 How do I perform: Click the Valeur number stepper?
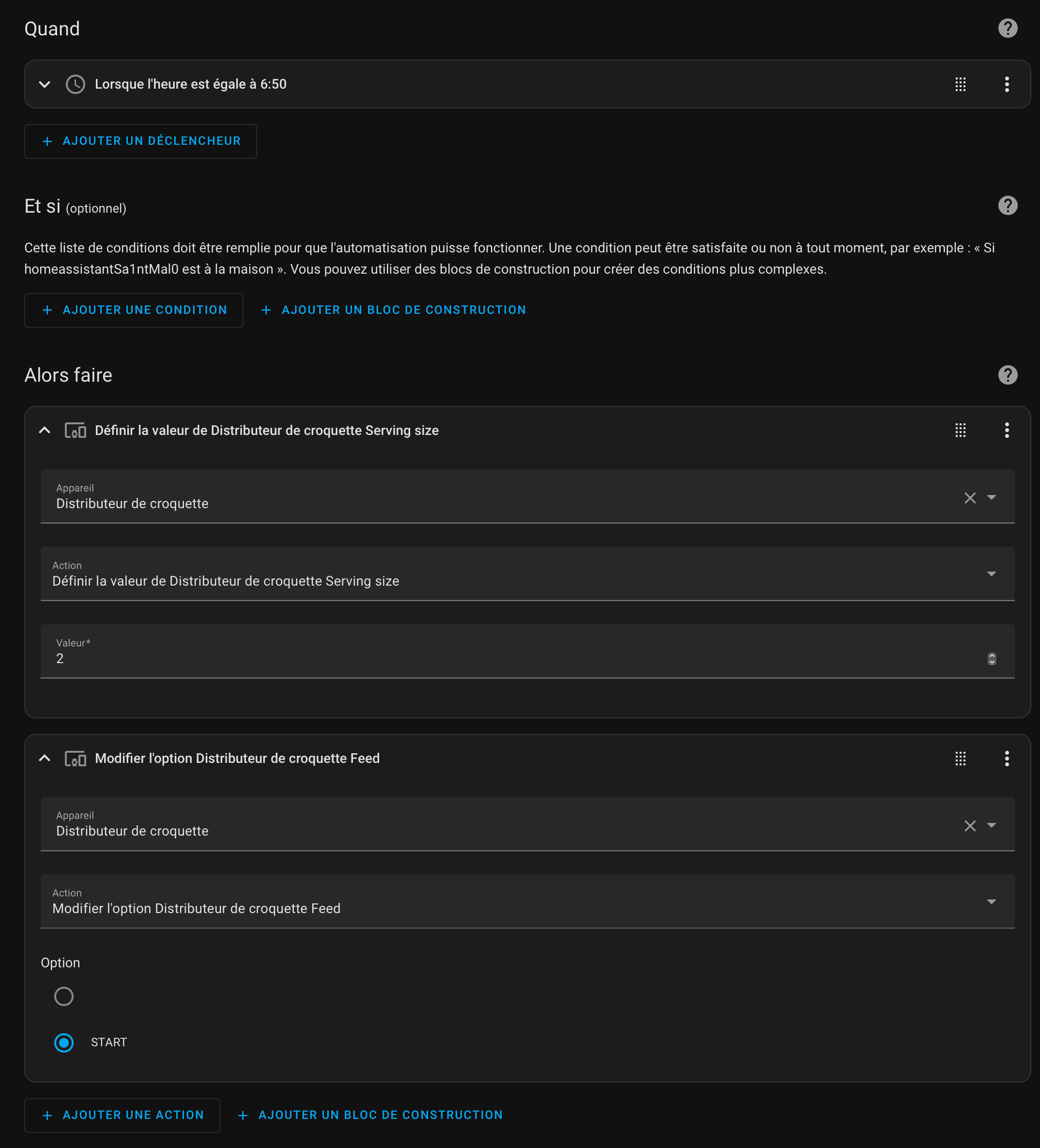(992, 659)
